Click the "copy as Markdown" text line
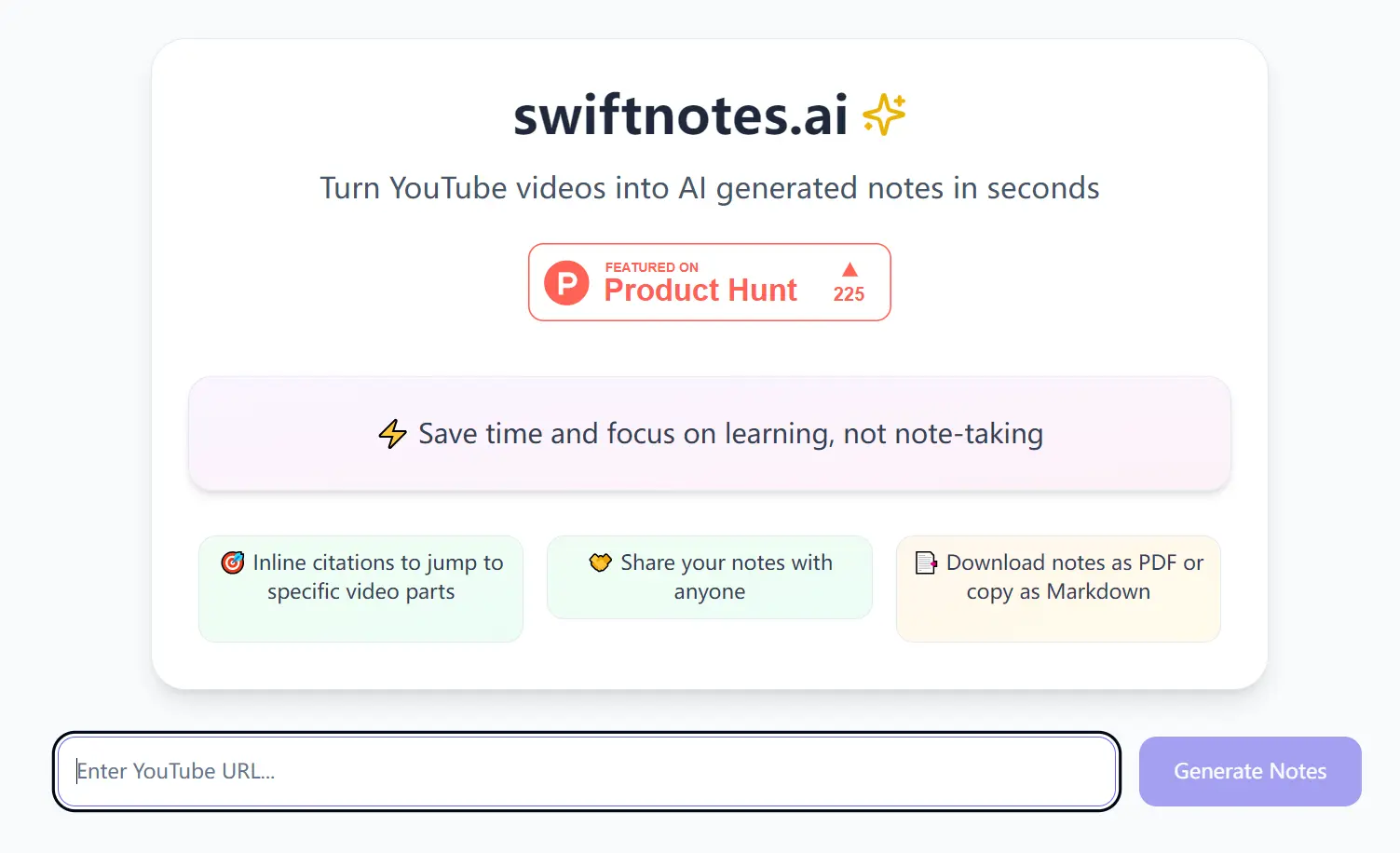 pyautogui.click(x=1058, y=592)
